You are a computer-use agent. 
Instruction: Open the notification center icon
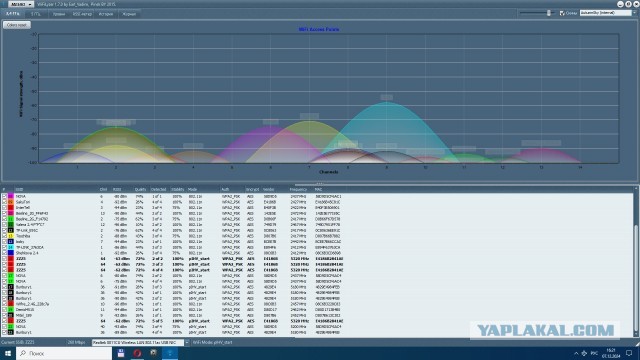(x=629, y=353)
